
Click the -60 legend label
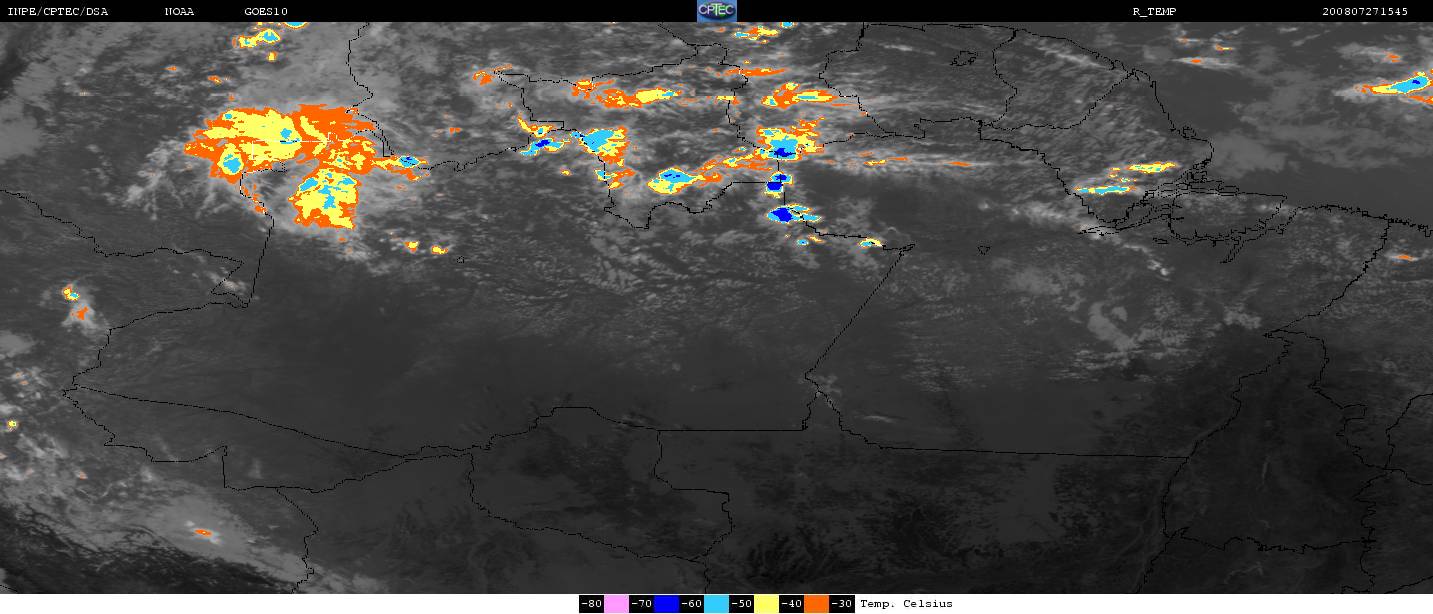691,604
